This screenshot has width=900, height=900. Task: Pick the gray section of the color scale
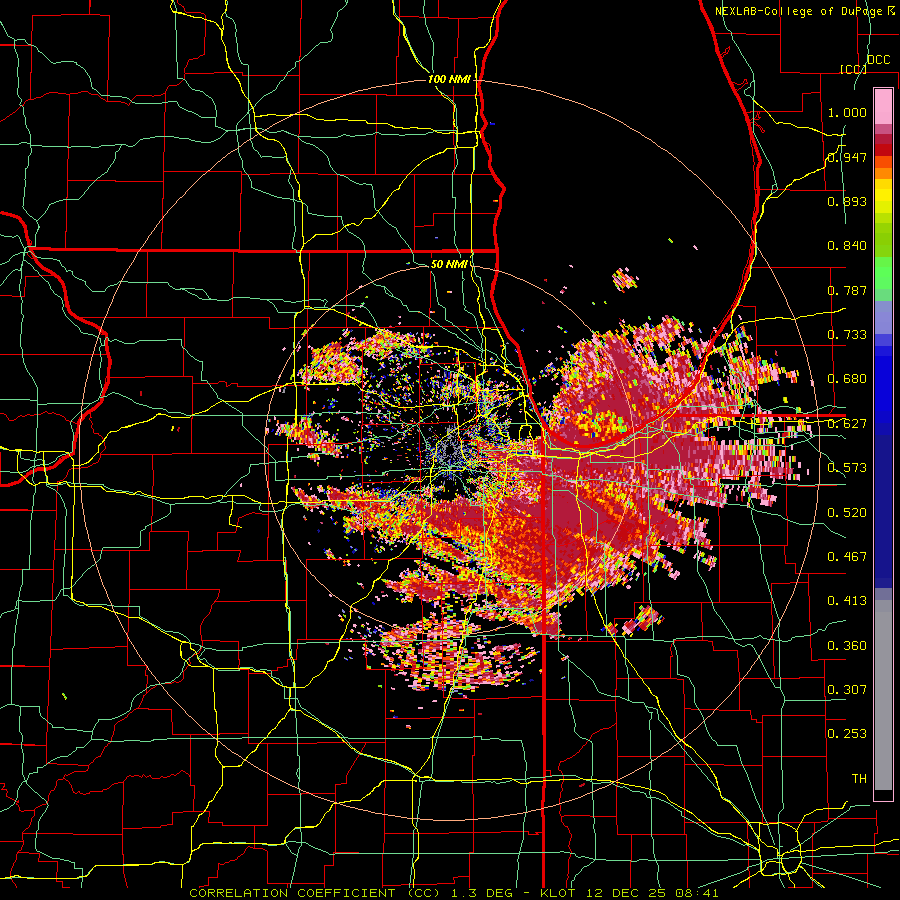(x=883, y=695)
